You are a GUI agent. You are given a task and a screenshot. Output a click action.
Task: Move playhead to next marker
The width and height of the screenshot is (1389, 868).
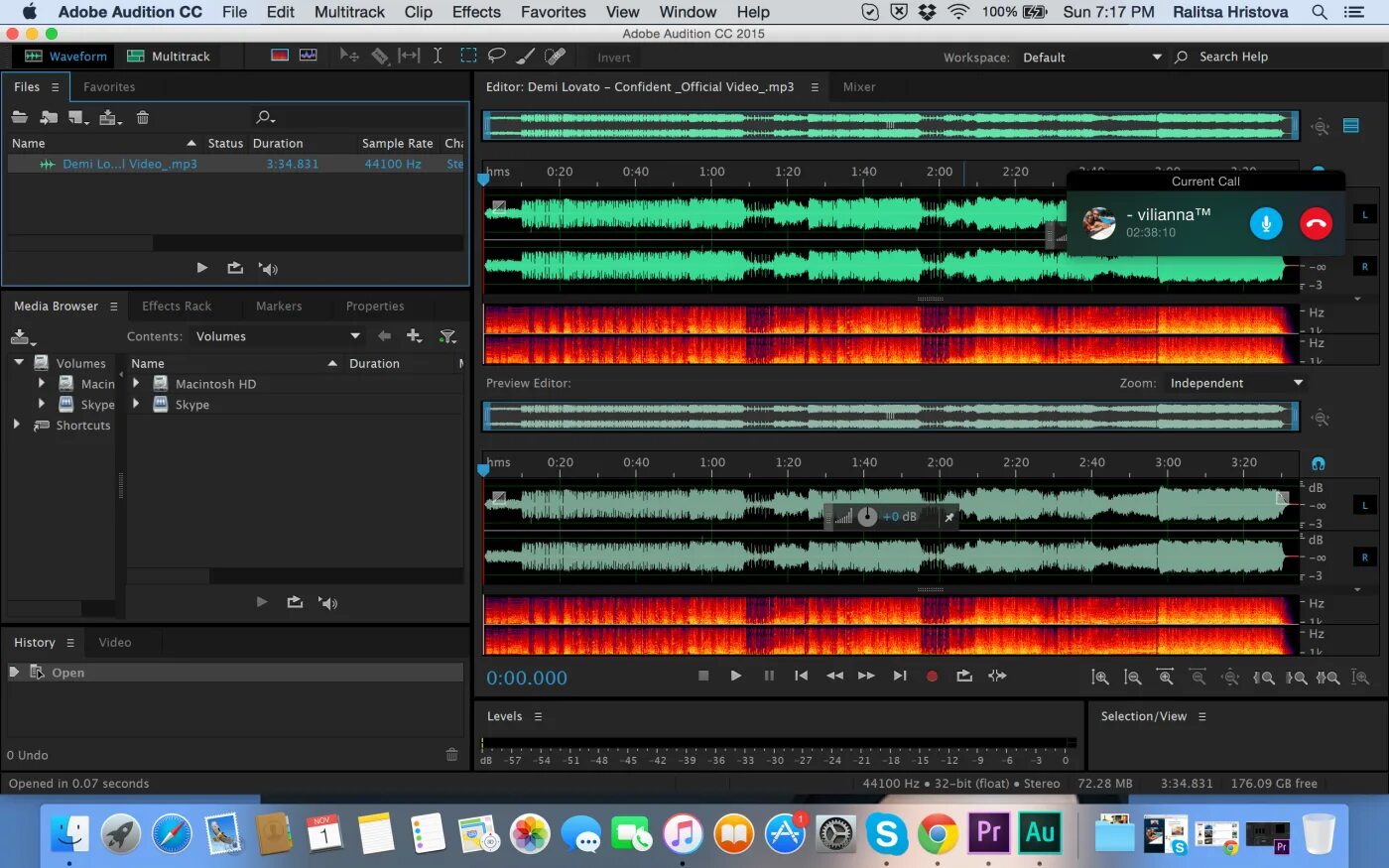(x=900, y=676)
